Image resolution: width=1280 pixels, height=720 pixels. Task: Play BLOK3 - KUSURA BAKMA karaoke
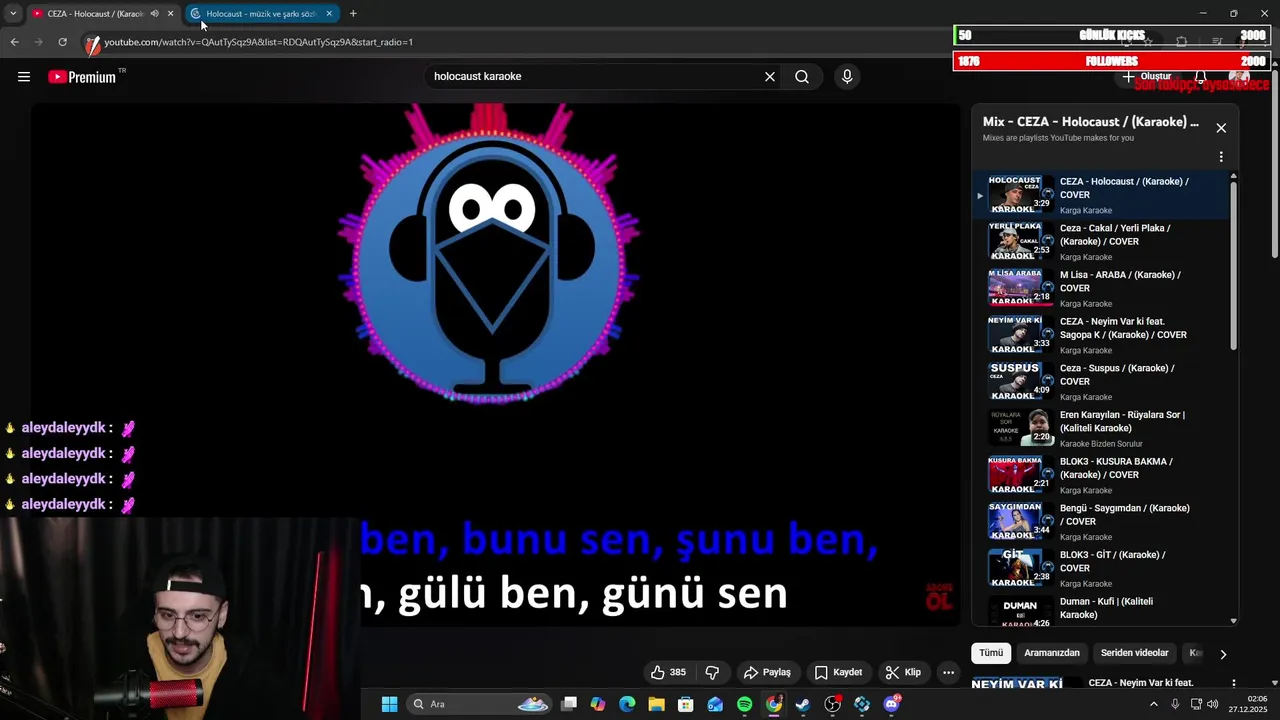pos(1101,475)
